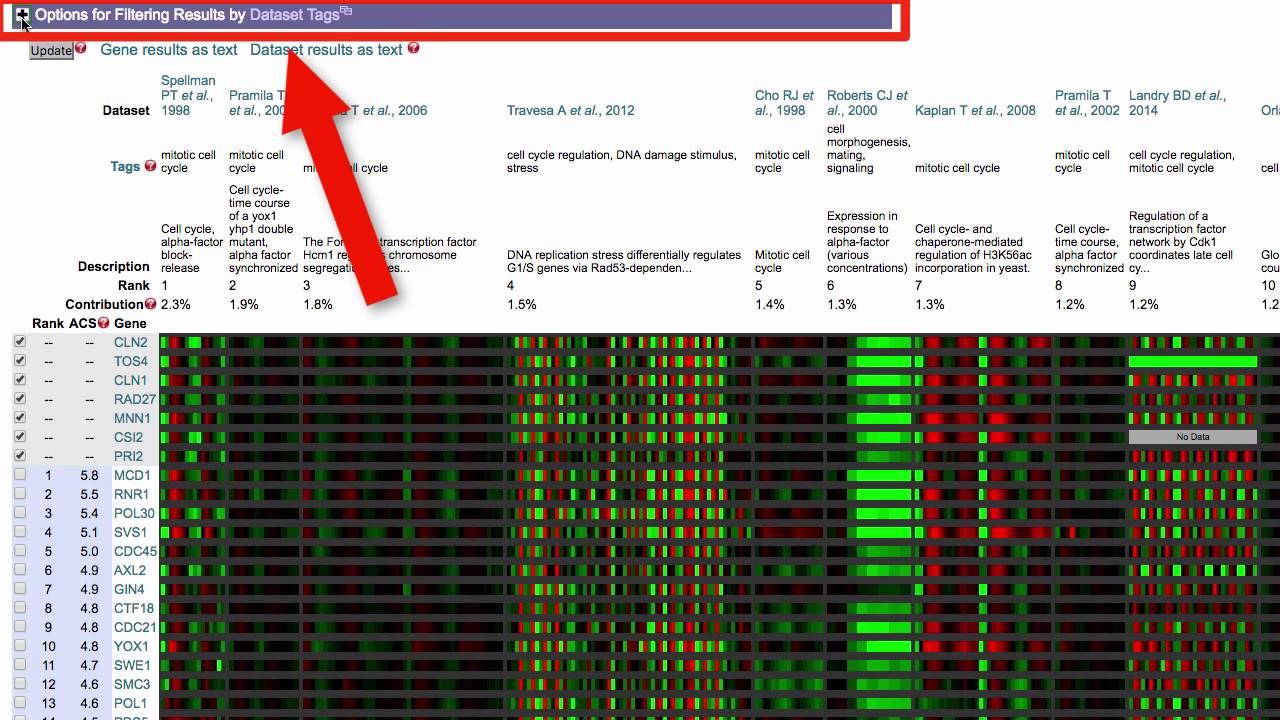Open Travesa A et al., 2012 dataset
1280x720 pixels.
coord(570,110)
